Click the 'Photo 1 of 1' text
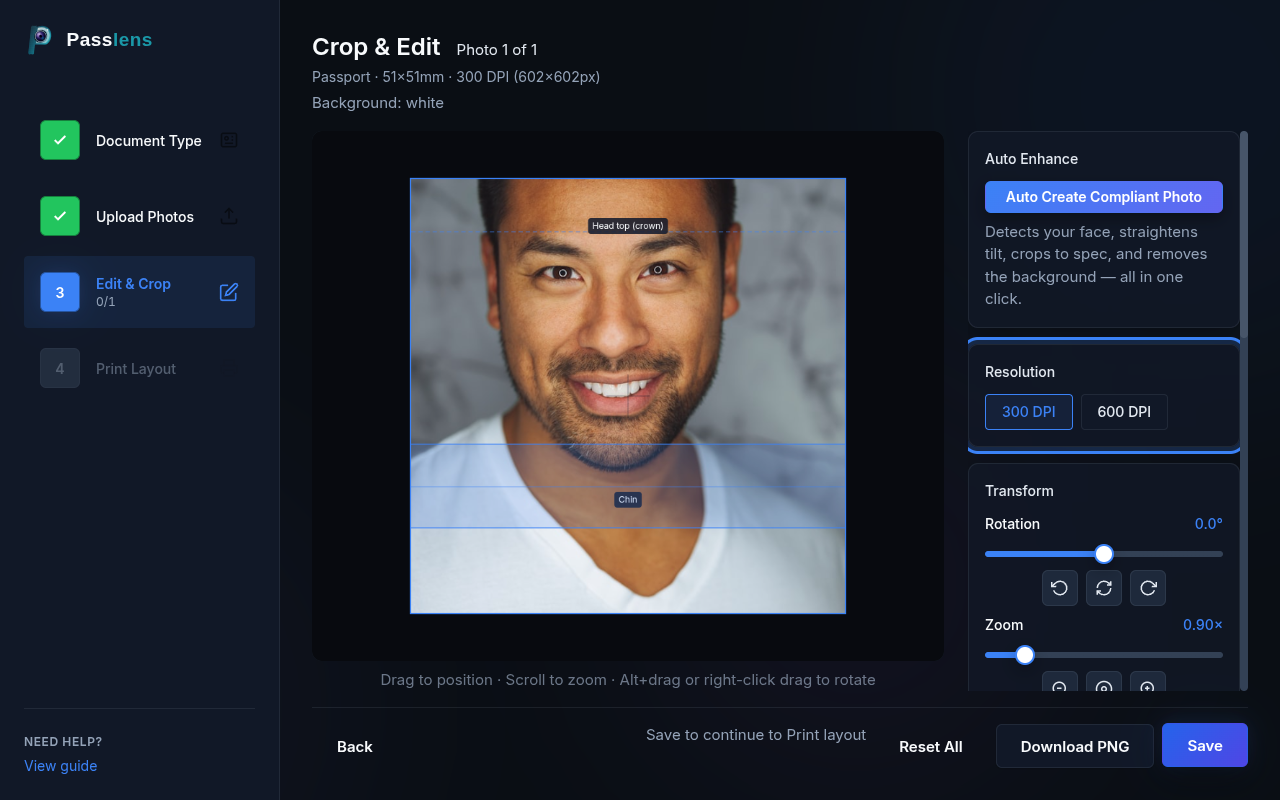This screenshot has height=800, width=1280. pos(497,50)
